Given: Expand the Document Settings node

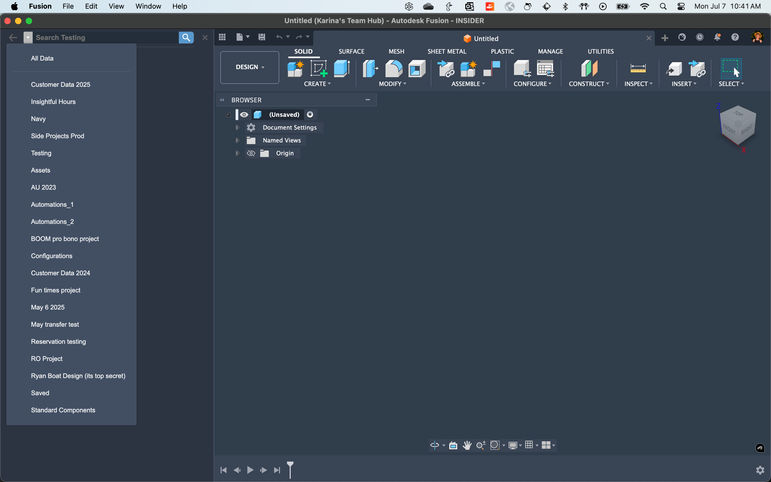Looking at the screenshot, I should (x=237, y=127).
